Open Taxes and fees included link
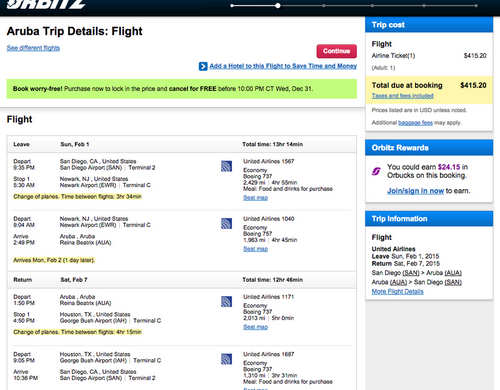500x390 pixels. pos(403,96)
